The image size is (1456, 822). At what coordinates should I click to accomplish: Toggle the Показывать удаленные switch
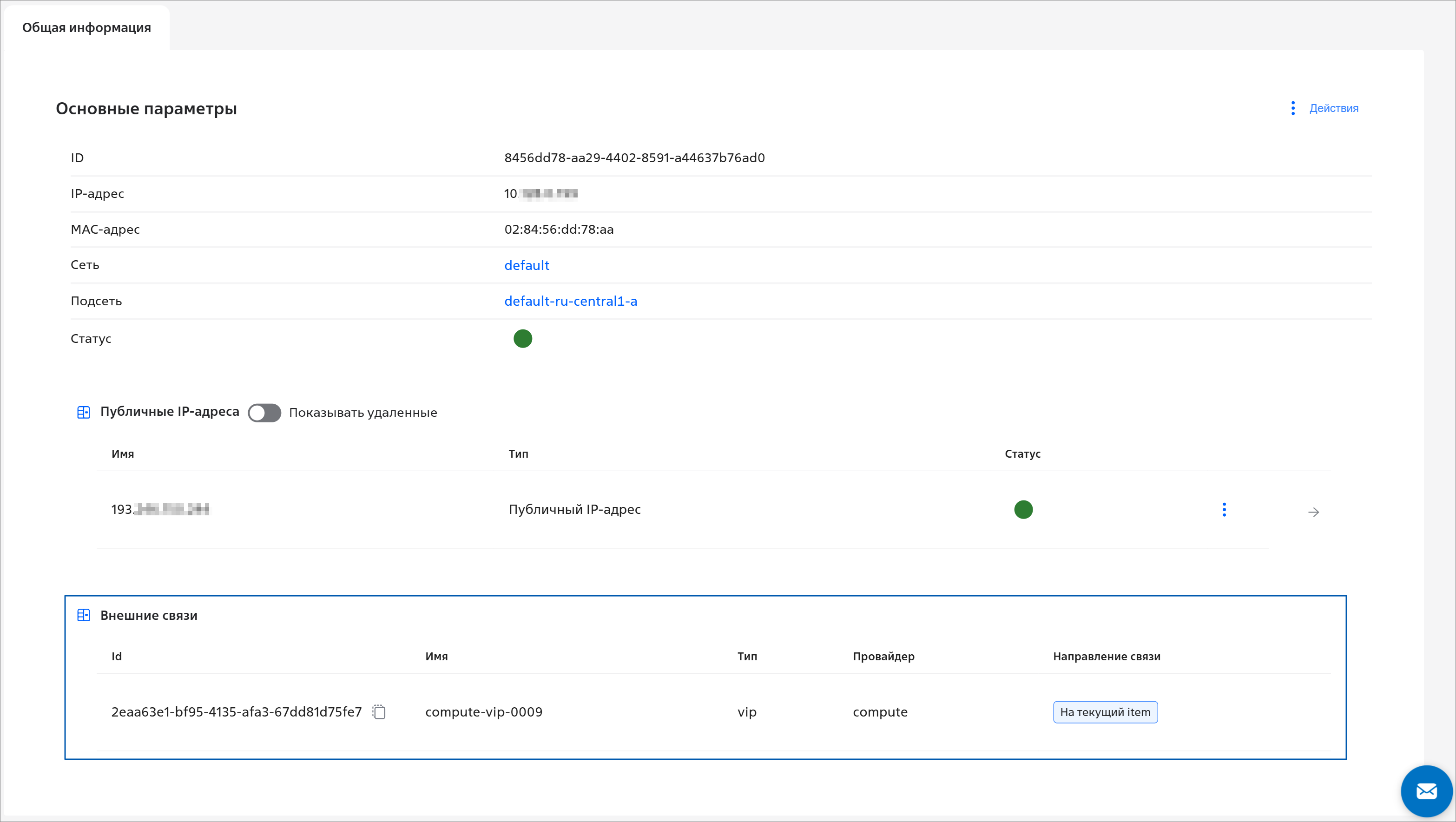click(x=264, y=413)
